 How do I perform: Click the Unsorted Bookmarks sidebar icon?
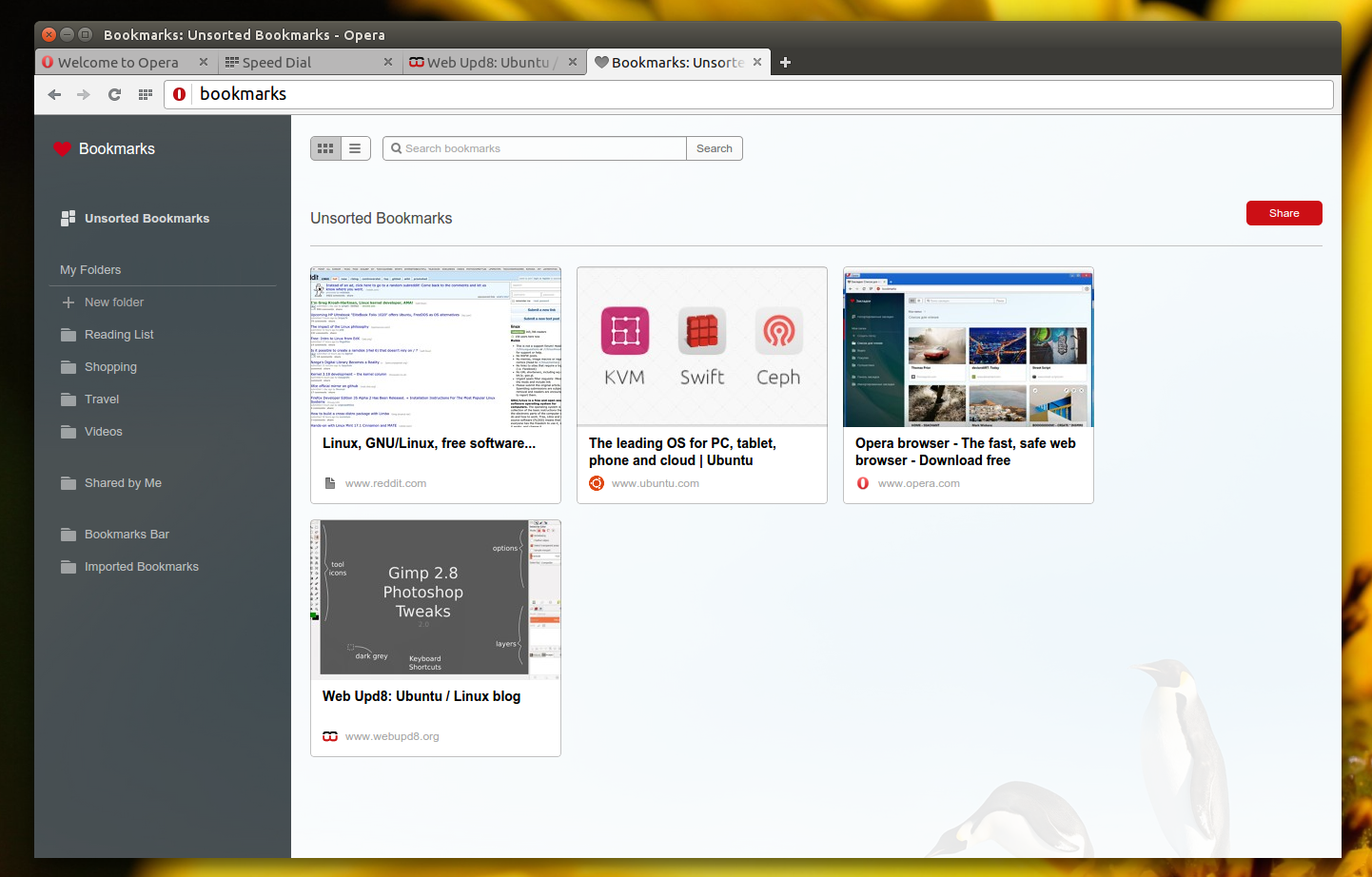[68, 218]
